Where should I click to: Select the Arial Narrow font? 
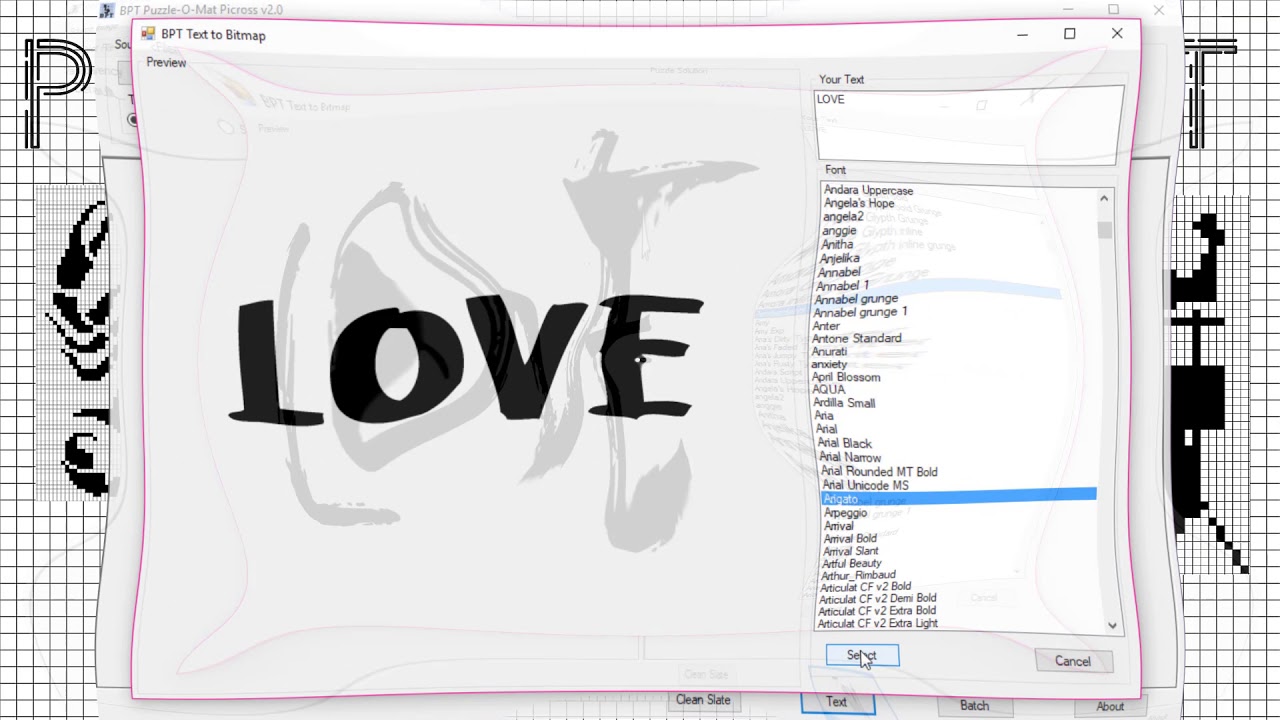pos(850,457)
